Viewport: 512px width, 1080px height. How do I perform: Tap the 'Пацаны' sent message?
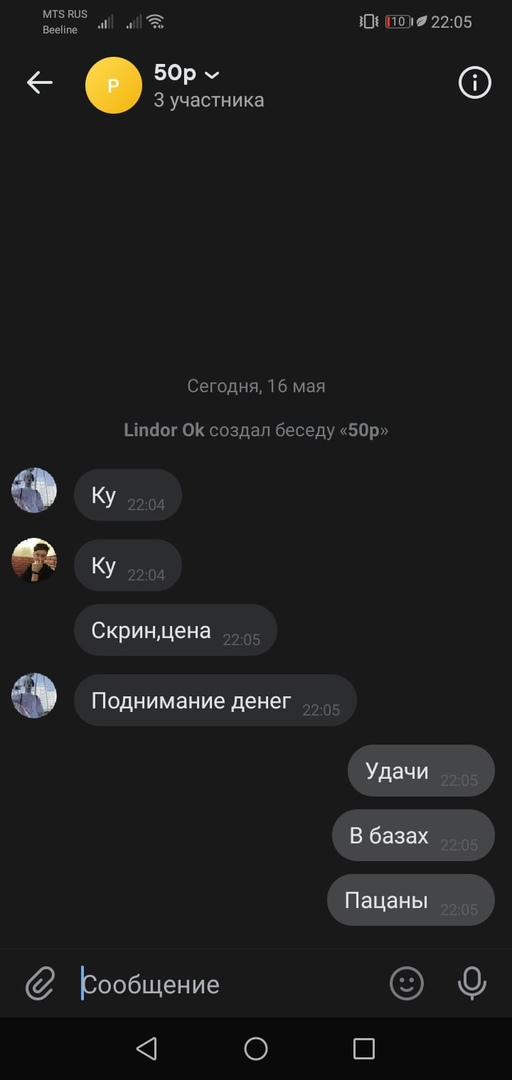click(x=411, y=900)
